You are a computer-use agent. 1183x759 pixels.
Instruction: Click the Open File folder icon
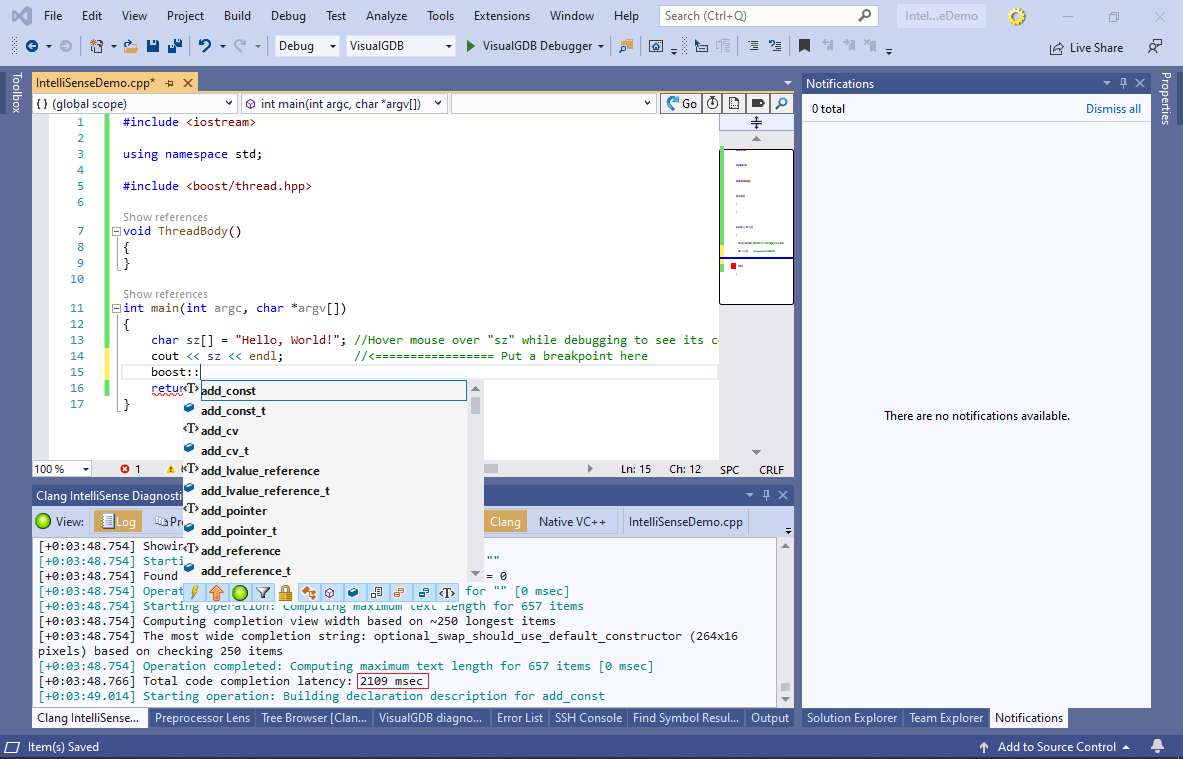[131, 46]
